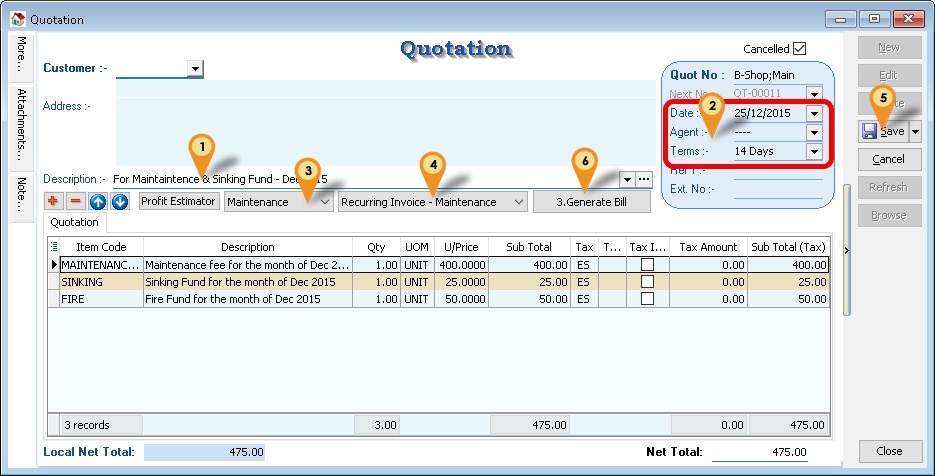This screenshot has height=476, width=935.
Task: Select the Quotation tab
Action: [75, 222]
